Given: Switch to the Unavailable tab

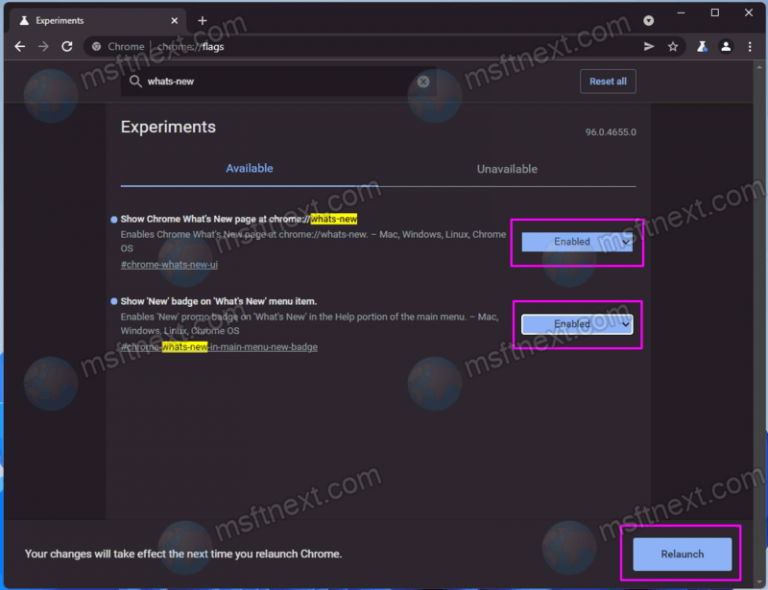Looking at the screenshot, I should (507, 169).
